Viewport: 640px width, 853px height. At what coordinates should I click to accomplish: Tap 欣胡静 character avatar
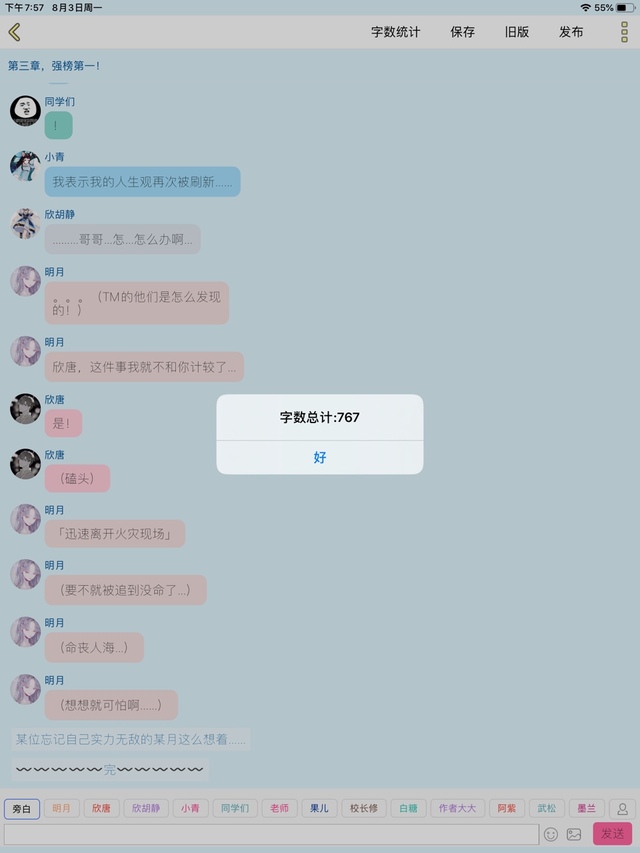point(26,224)
